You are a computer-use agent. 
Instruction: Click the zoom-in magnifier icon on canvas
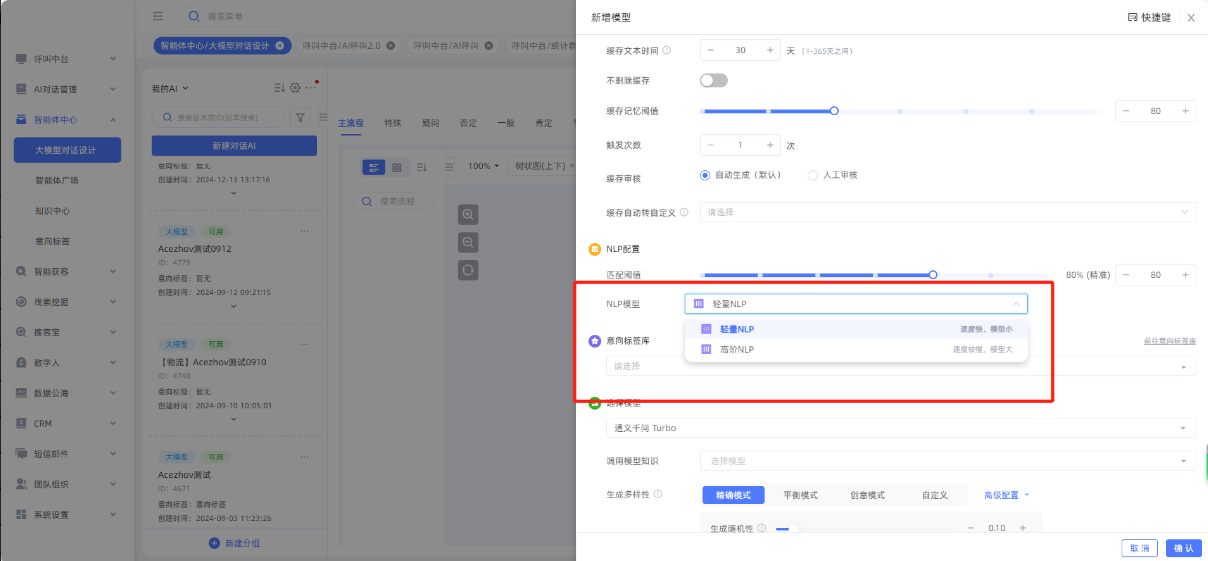468,214
